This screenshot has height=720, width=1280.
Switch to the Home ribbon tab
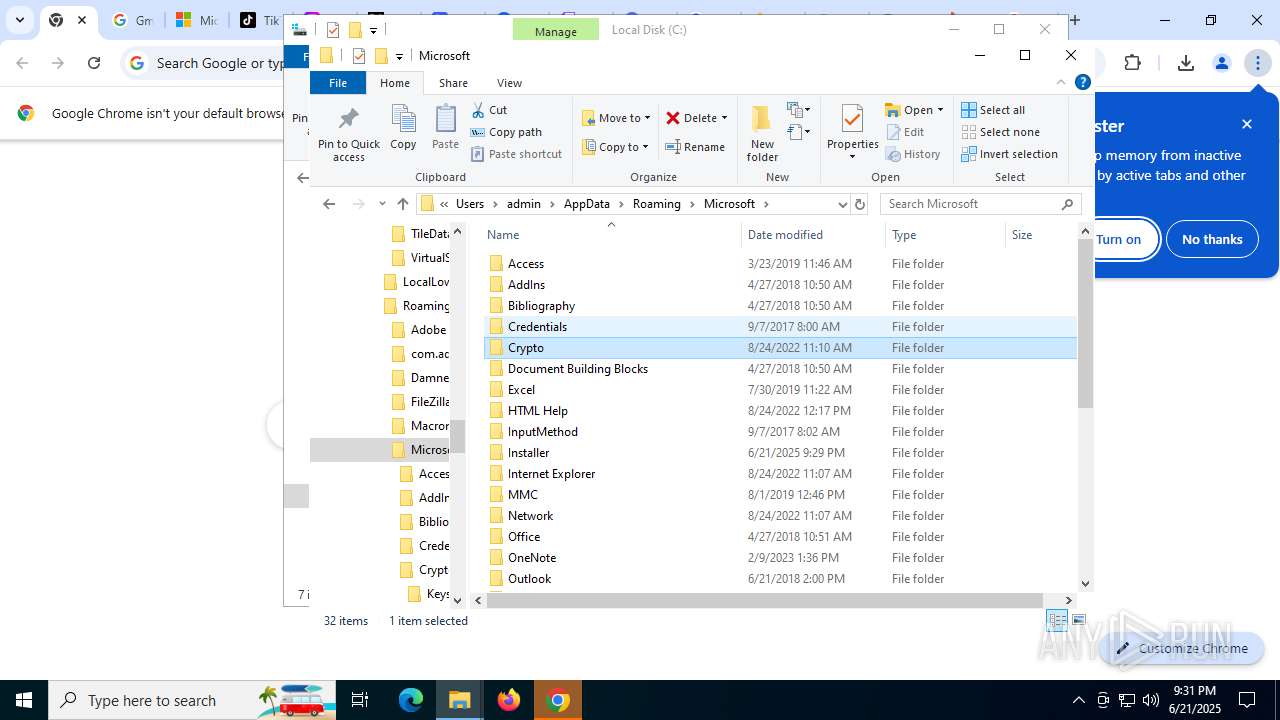395,83
